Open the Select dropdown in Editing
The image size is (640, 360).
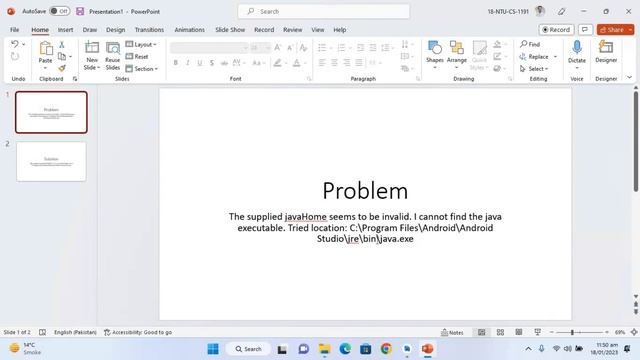[x=534, y=69]
